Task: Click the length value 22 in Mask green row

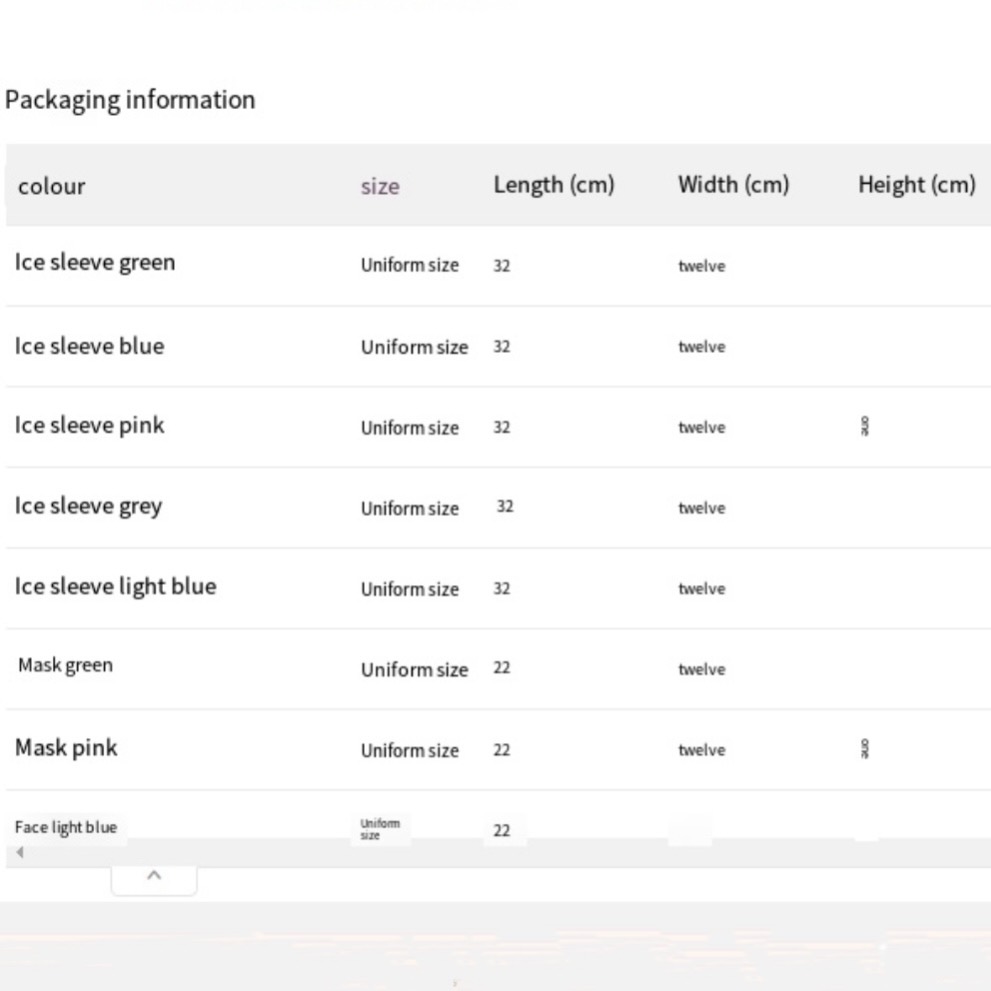Action: (502, 669)
